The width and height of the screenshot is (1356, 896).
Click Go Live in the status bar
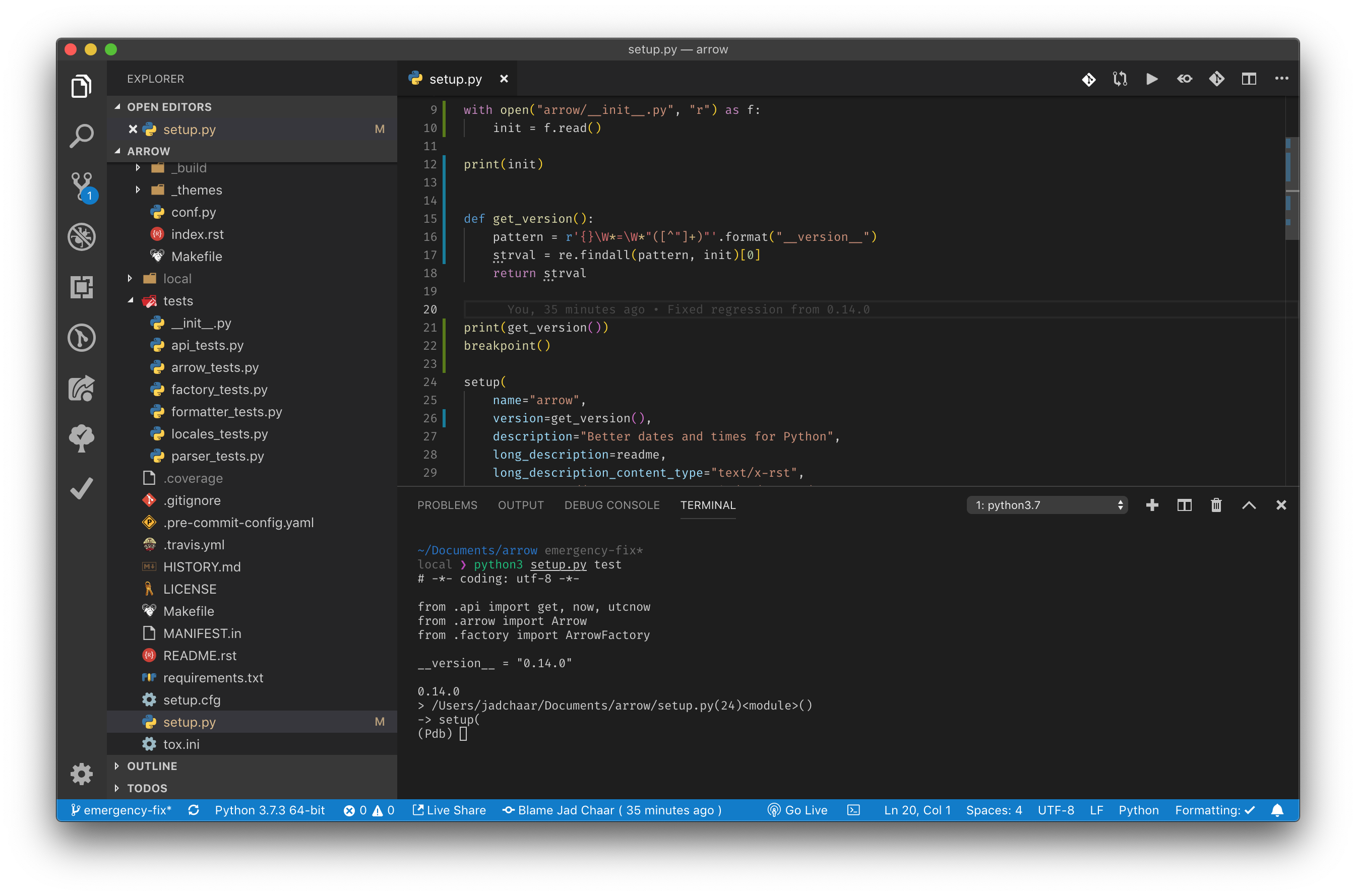click(797, 810)
